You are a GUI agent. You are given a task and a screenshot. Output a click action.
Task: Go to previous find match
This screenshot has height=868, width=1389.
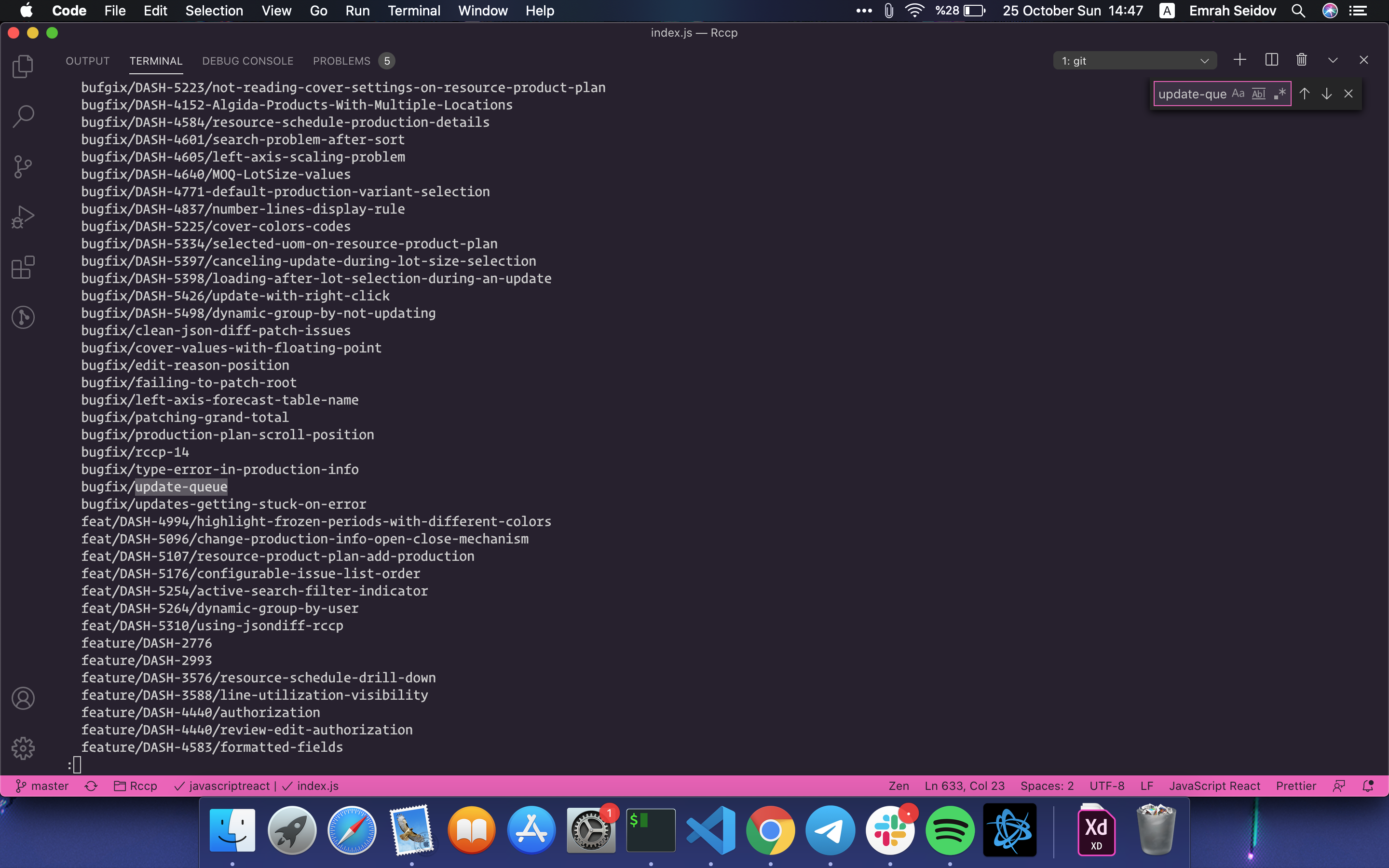(1305, 94)
